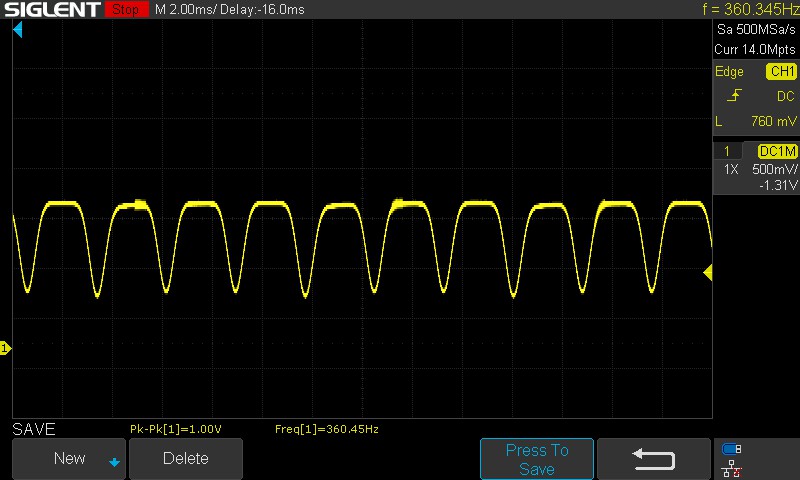Click the Sa 500MSa/s sample rate text
The image size is (800, 480).
pyautogui.click(x=756, y=30)
